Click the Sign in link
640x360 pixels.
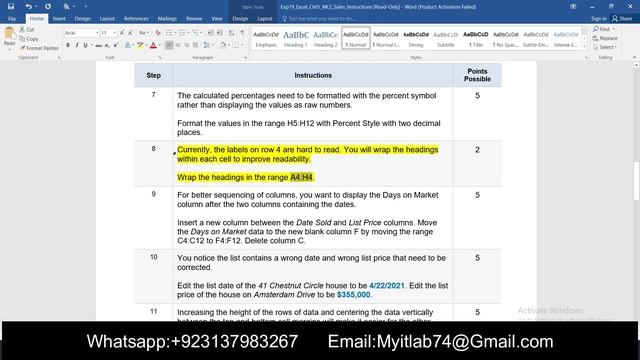(x=598, y=18)
